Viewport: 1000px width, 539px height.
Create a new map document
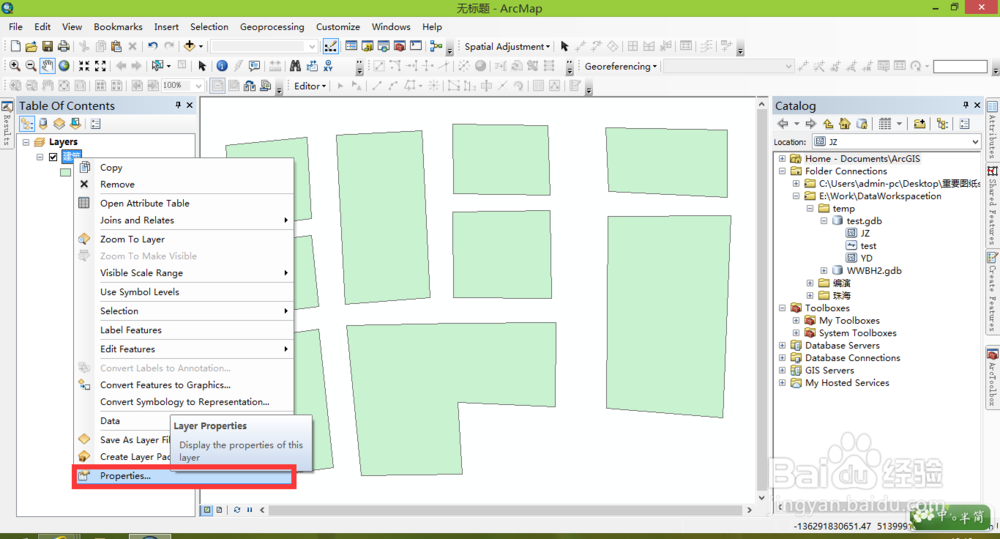pyautogui.click(x=15, y=47)
